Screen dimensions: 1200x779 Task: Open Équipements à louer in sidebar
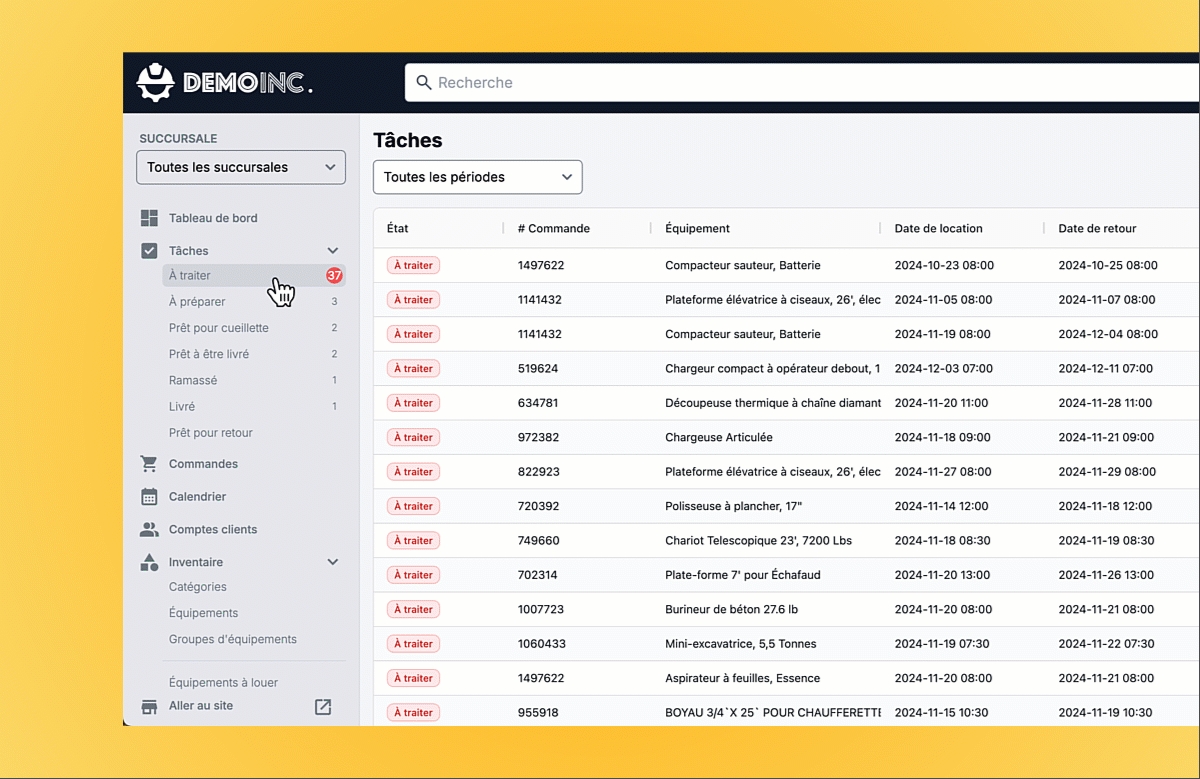tap(223, 683)
